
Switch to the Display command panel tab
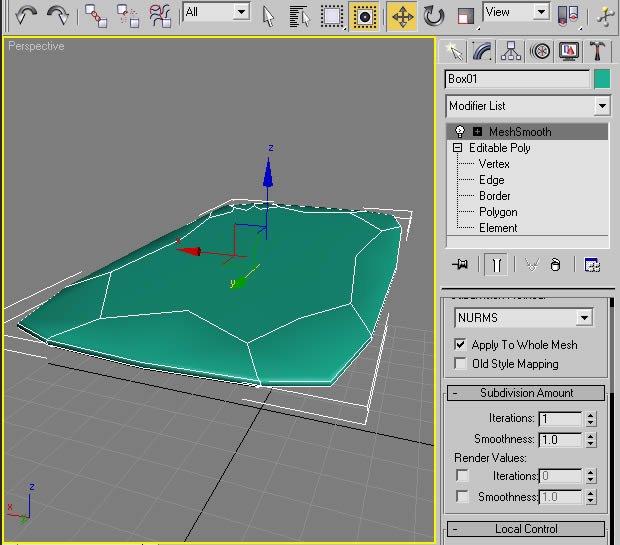coord(569,51)
